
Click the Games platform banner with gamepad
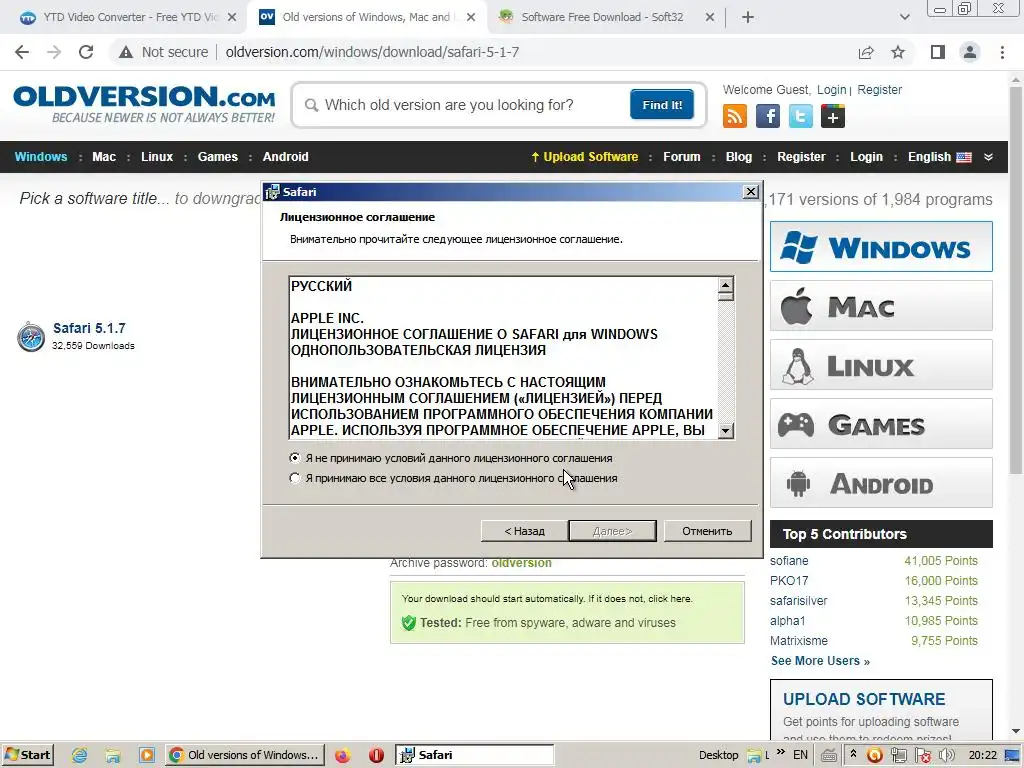881,424
